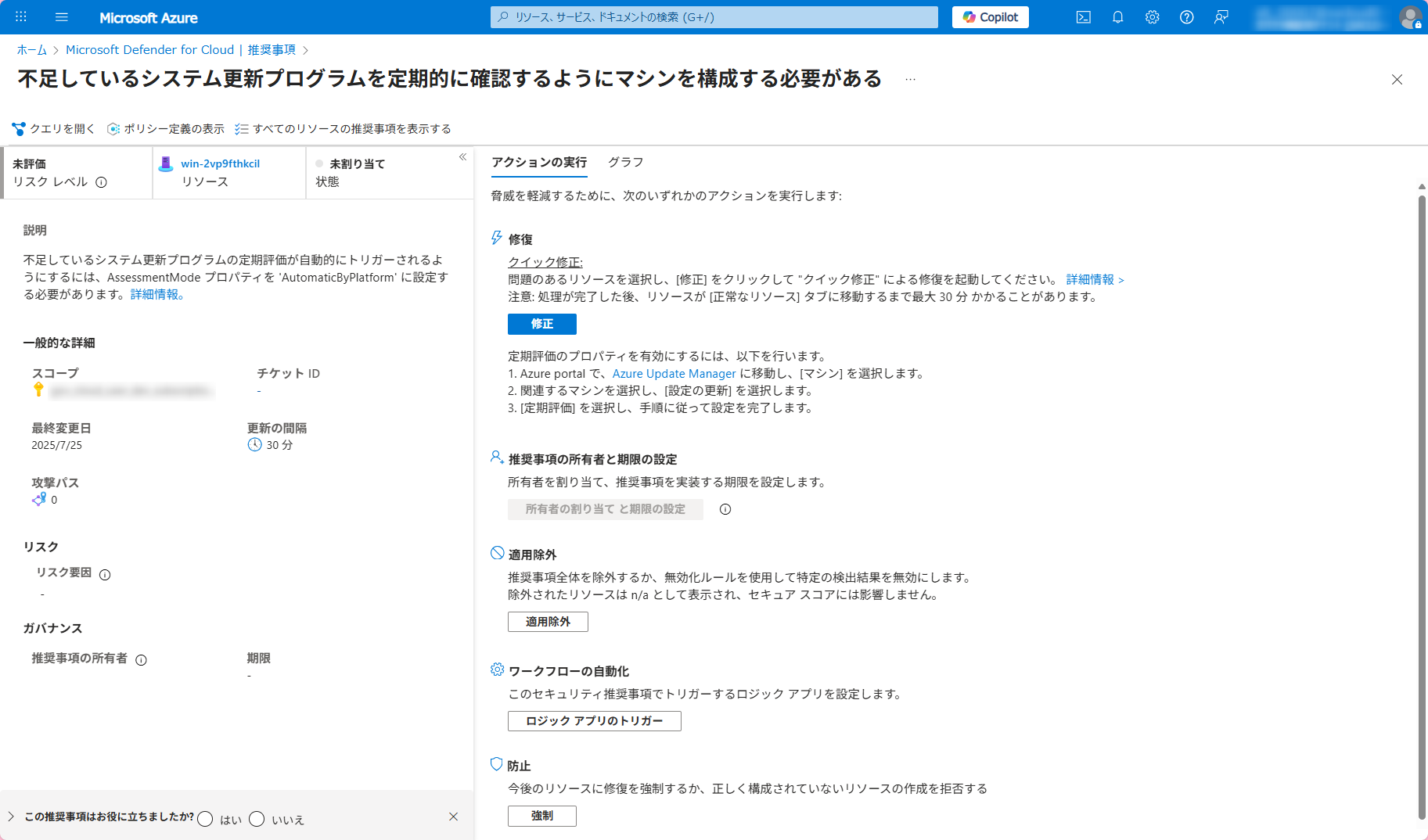Open the notifications bell
Viewport: 1428px width, 840px height.
1117,16
